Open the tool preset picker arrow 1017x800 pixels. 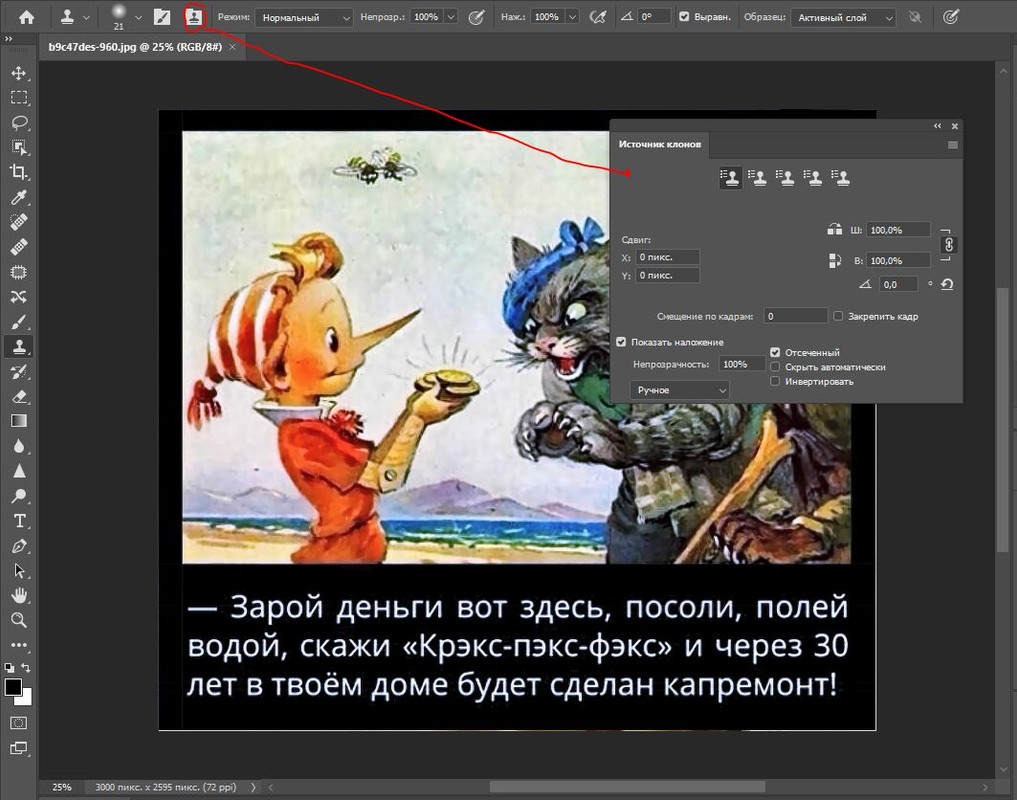(x=86, y=18)
